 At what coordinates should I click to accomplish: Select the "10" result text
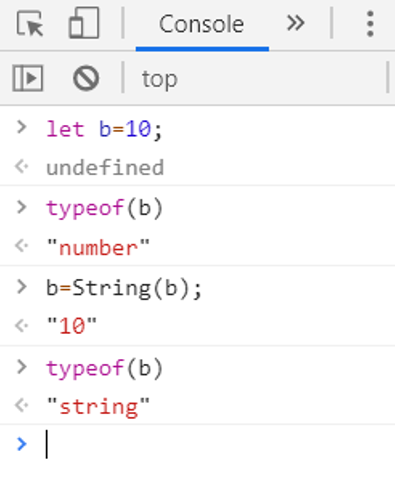(72, 326)
